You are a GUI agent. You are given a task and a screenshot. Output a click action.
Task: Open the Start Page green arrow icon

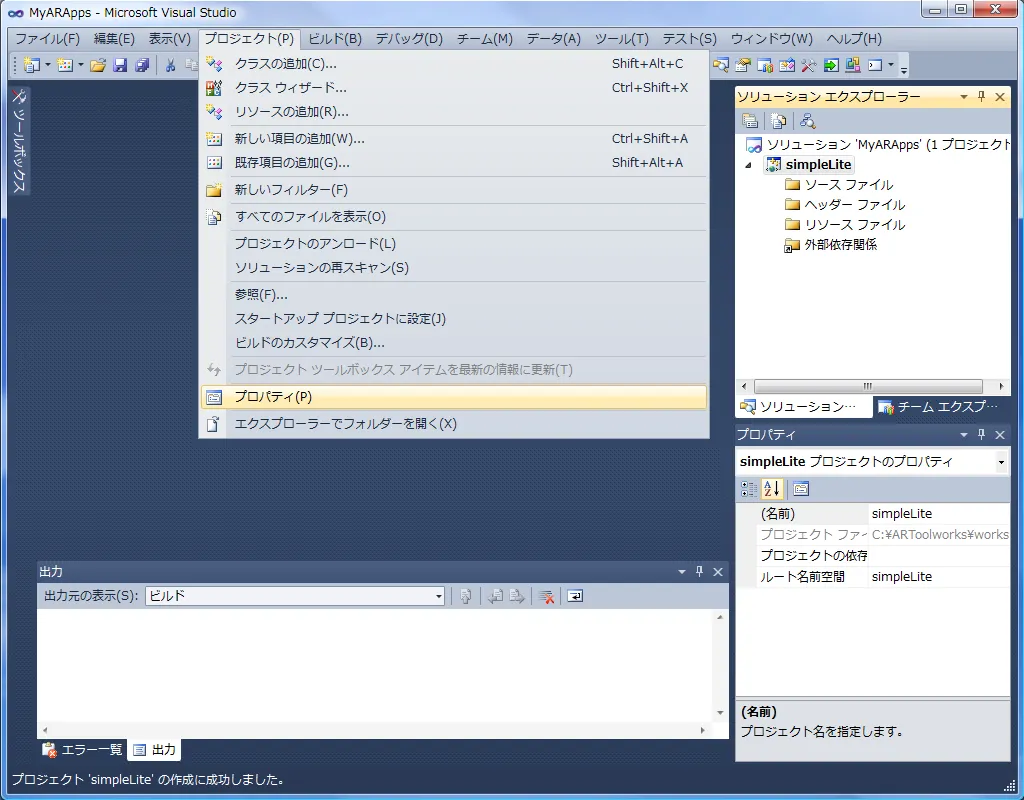coord(831,65)
